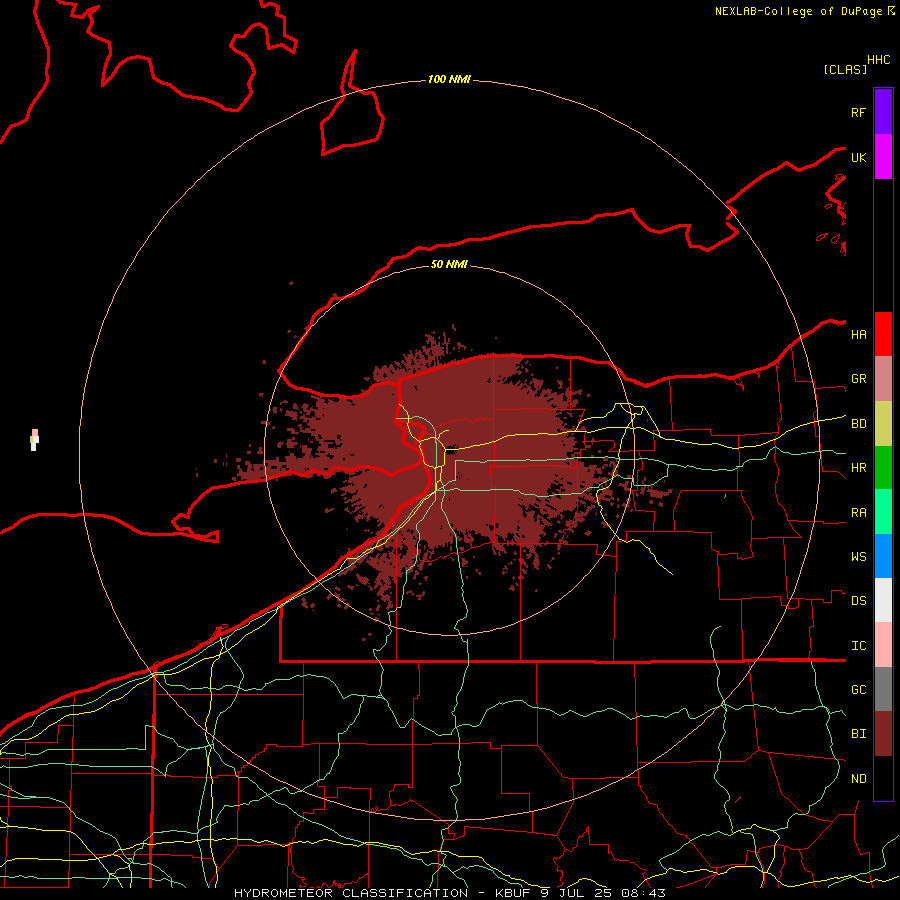Select the GR pink legend swatch
This screenshot has width=900, height=900.
coord(883,378)
